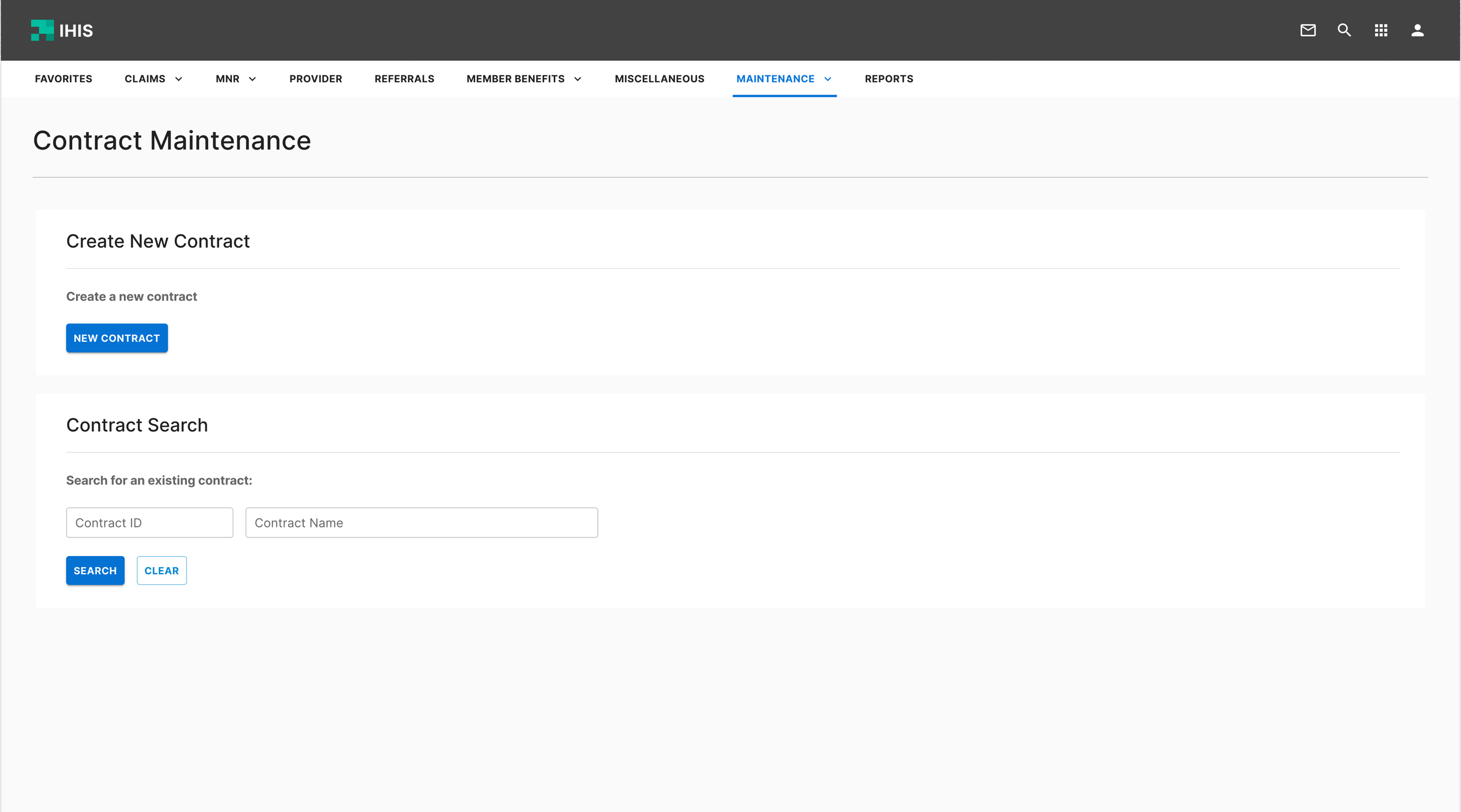Click the 'Create a new contract' text
Viewport: 1461px width, 812px height.
pos(131,296)
